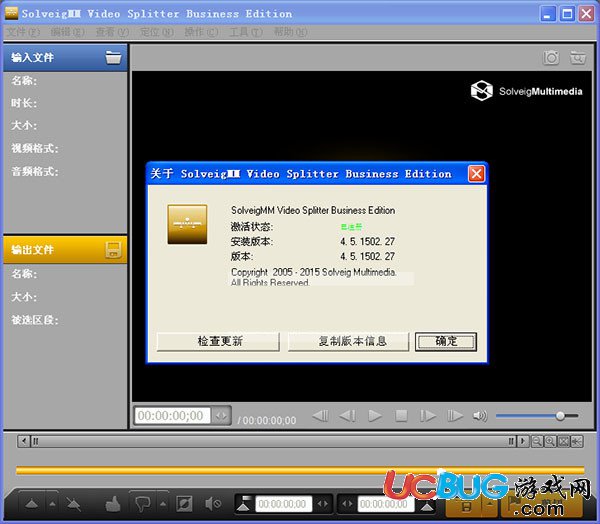The height and width of the screenshot is (524, 600).
Task: Confirm the About dialog with 确定
Action: (x=446, y=341)
